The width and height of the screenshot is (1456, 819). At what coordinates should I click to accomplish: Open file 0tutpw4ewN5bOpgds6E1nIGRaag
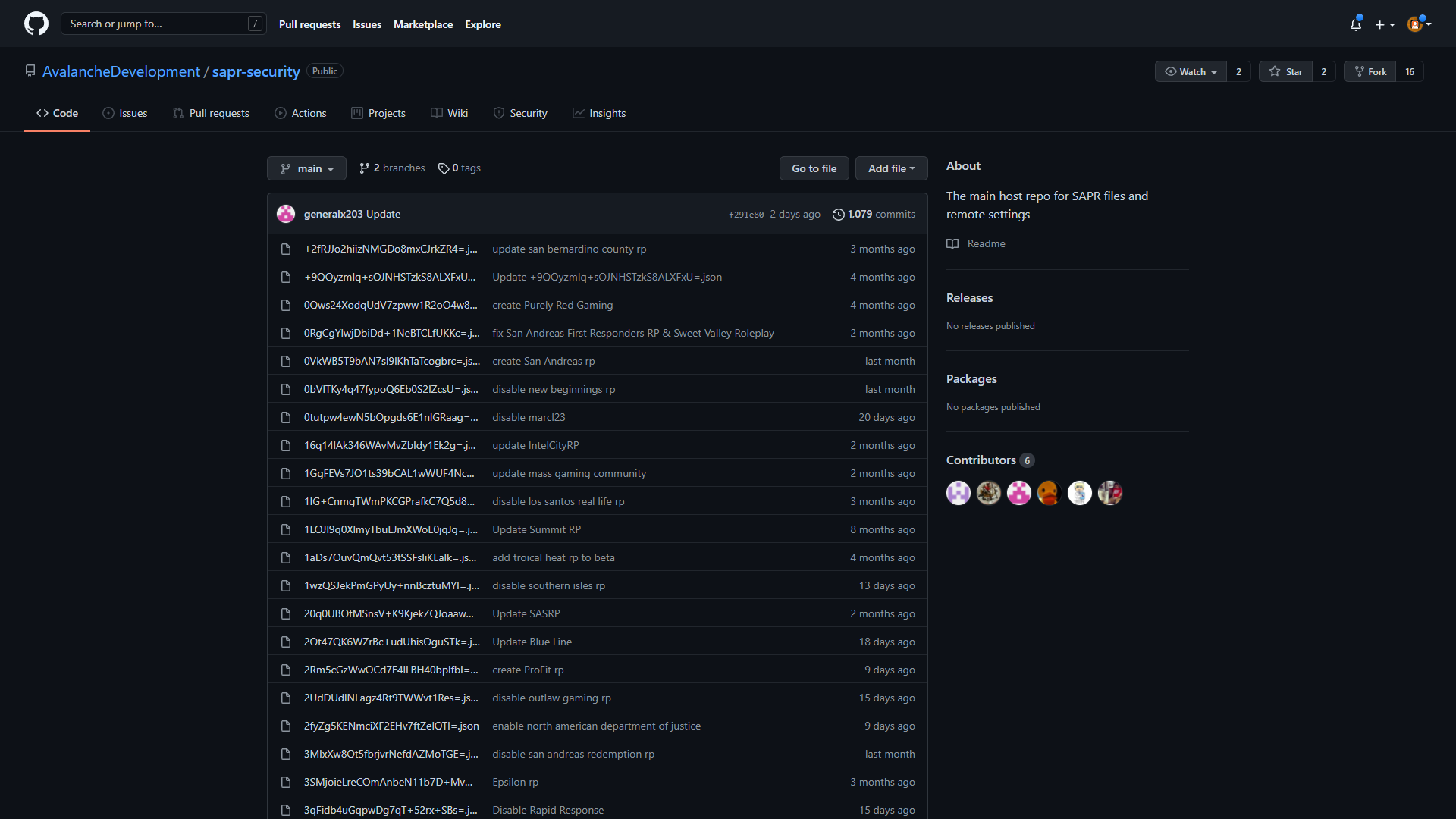click(x=391, y=417)
